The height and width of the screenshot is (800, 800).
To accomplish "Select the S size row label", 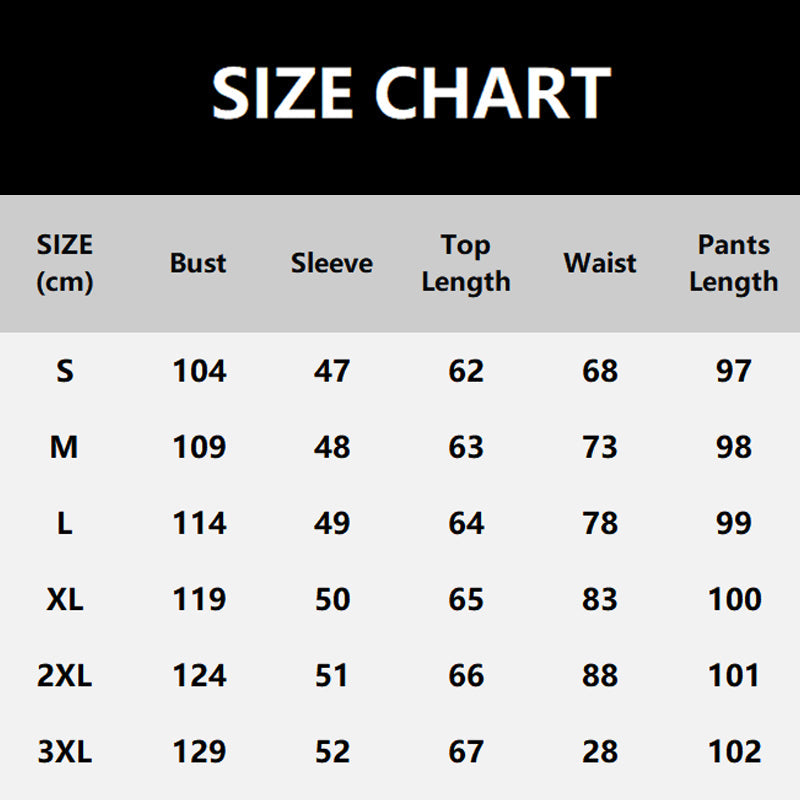I will [65, 371].
